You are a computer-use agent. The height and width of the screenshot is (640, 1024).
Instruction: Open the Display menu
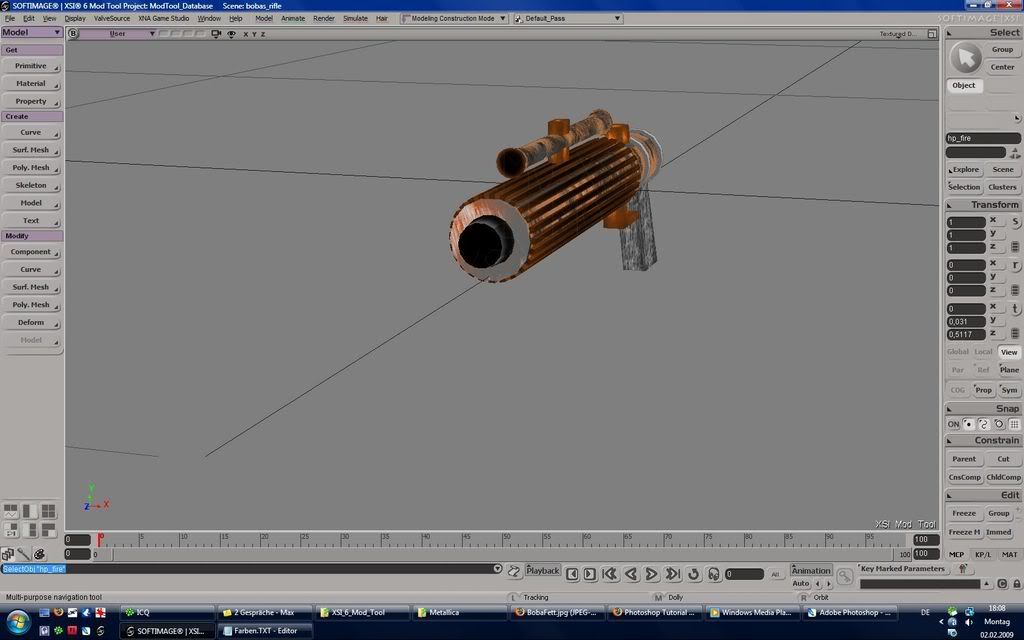coord(75,18)
